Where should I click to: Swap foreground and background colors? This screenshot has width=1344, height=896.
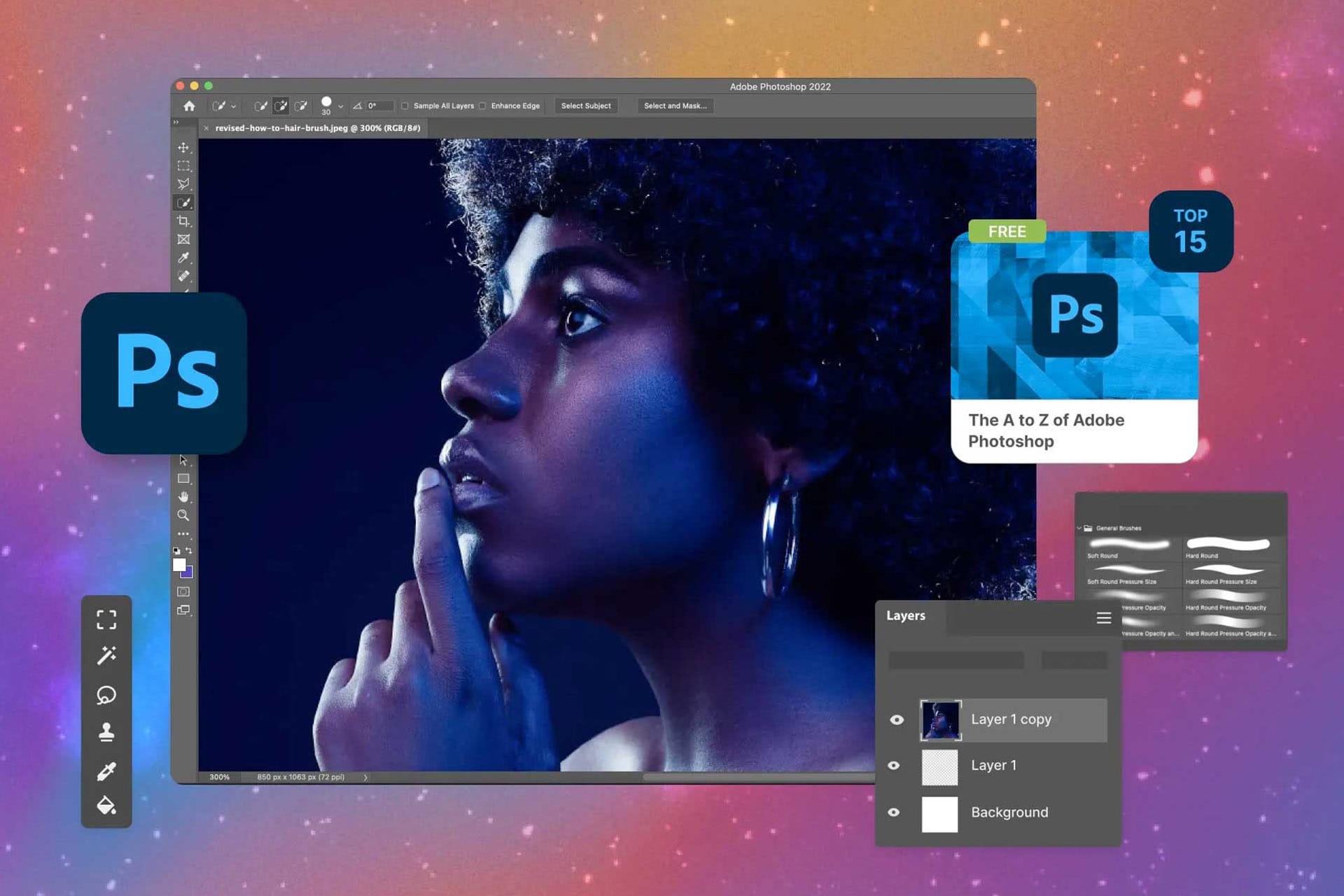tap(189, 551)
